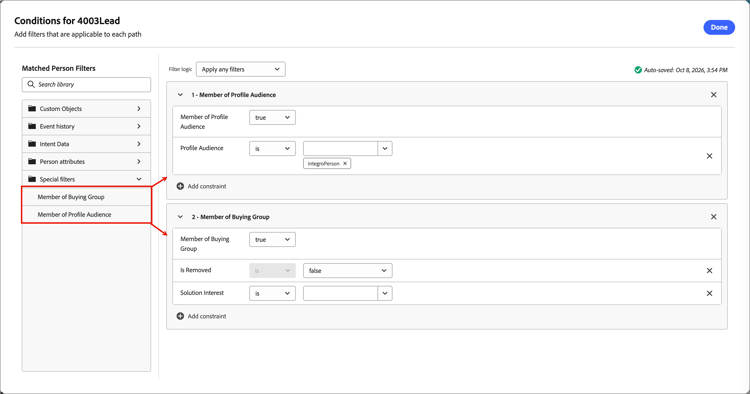This screenshot has height=394, width=750.
Task: Open the Is Removed false dropdown
Action: point(348,271)
